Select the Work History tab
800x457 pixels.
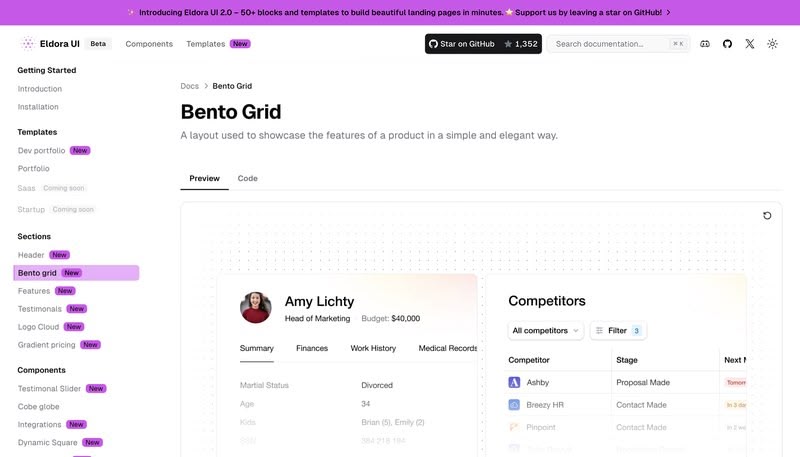[x=373, y=348]
